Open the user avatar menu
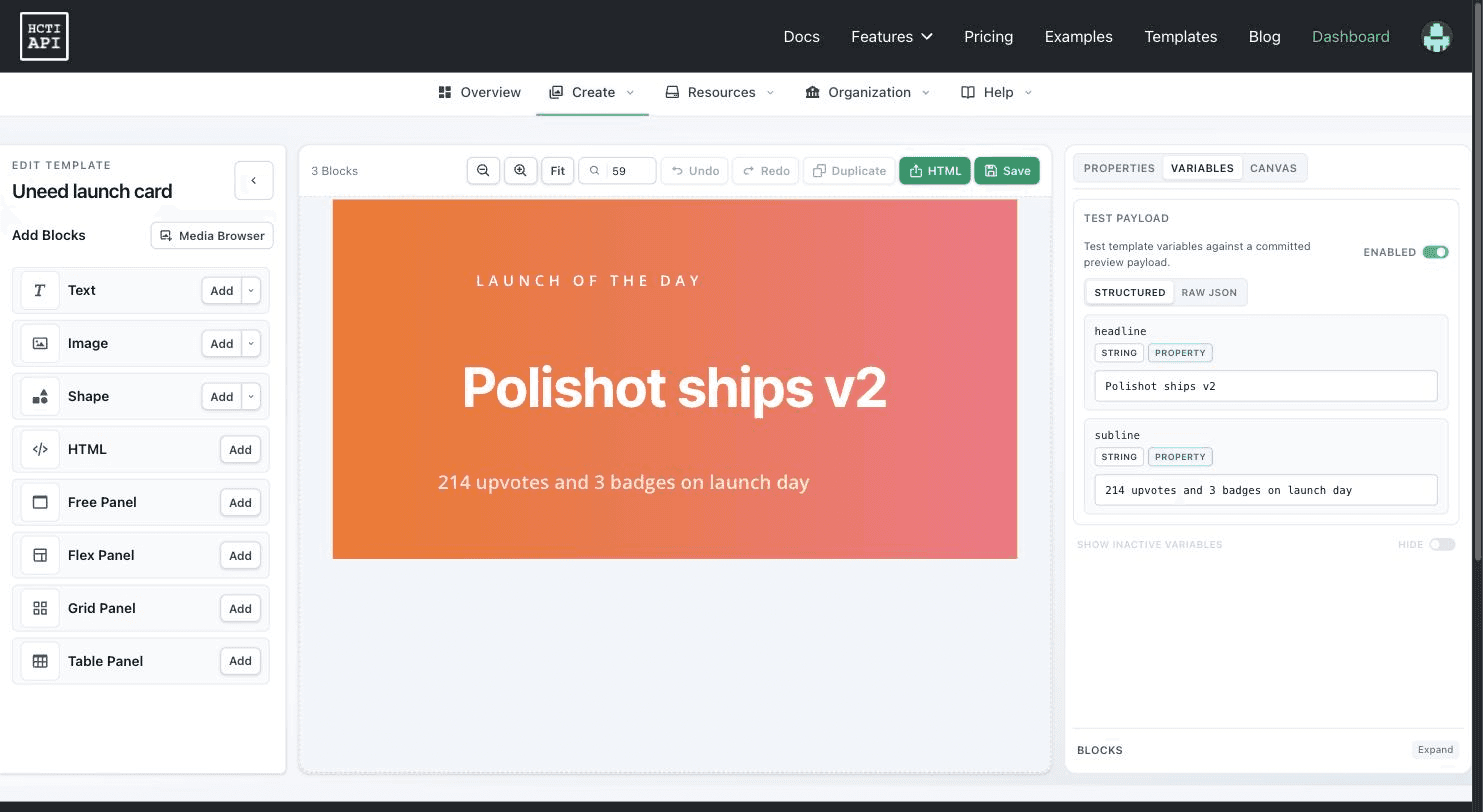Viewport: 1483px width, 812px height. [x=1436, y=37]
